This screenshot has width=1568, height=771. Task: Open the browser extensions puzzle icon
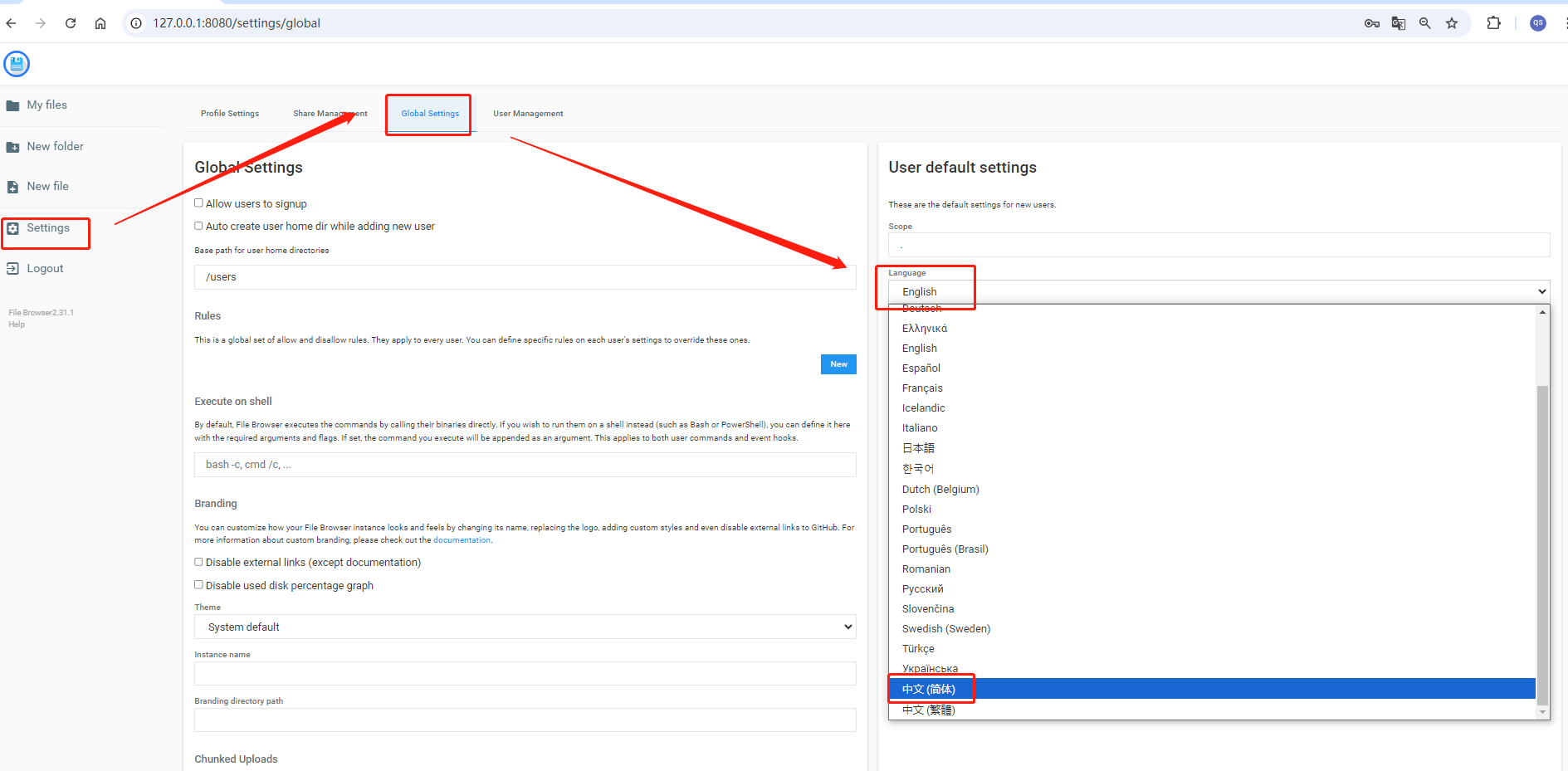[1494, 23]
